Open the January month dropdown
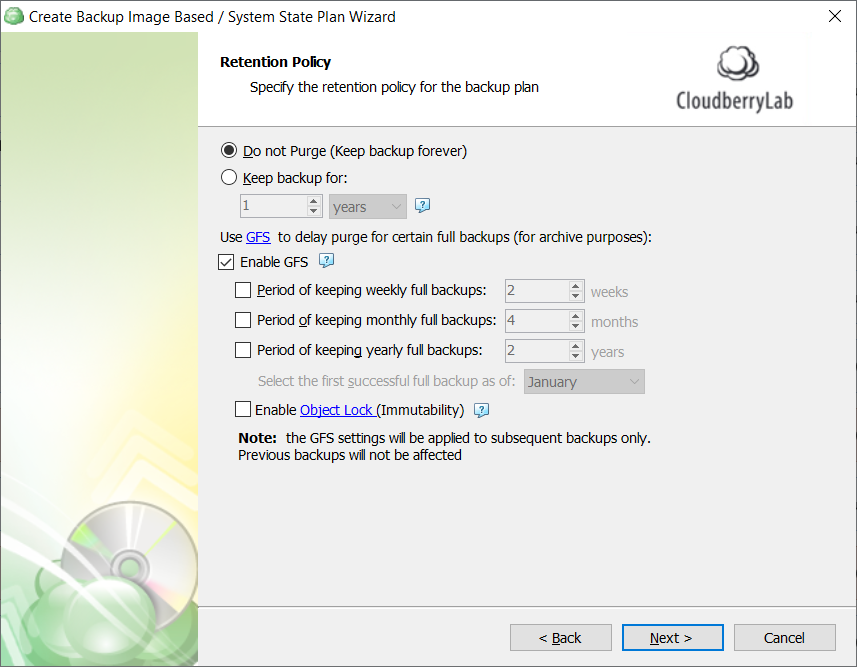 tap(584, 382)
